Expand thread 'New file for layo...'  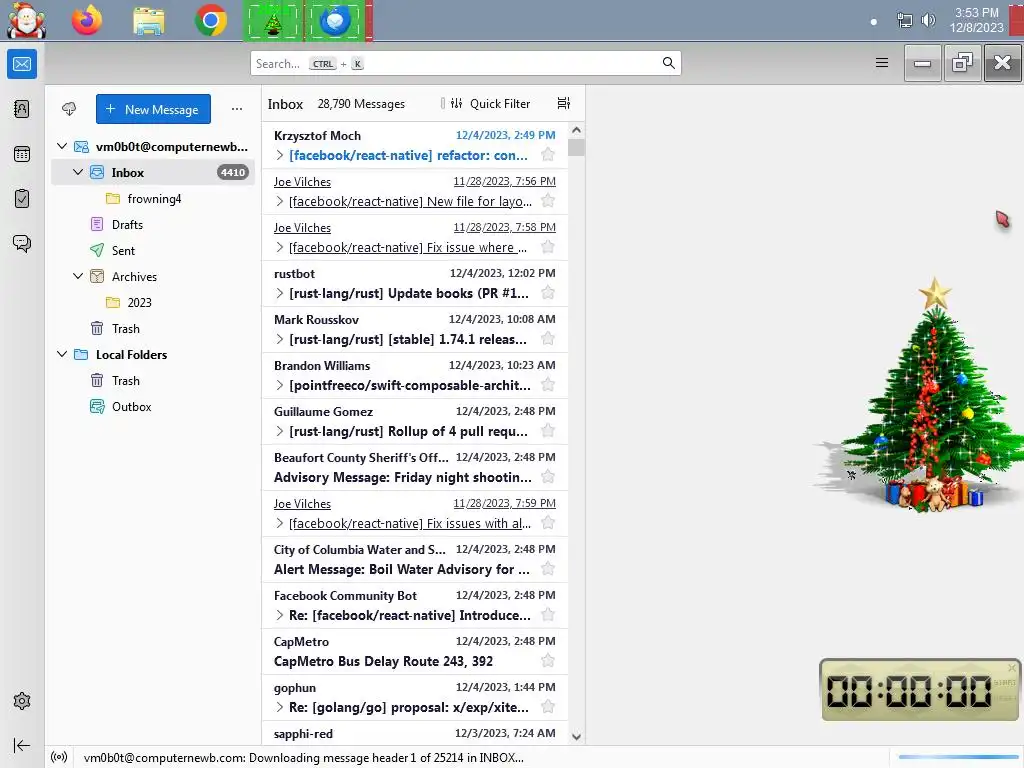[x=280, y=201]
